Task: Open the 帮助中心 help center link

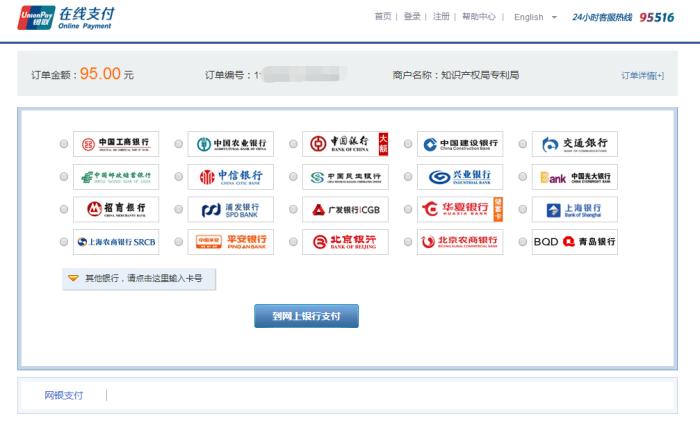Action: [479, 17]
